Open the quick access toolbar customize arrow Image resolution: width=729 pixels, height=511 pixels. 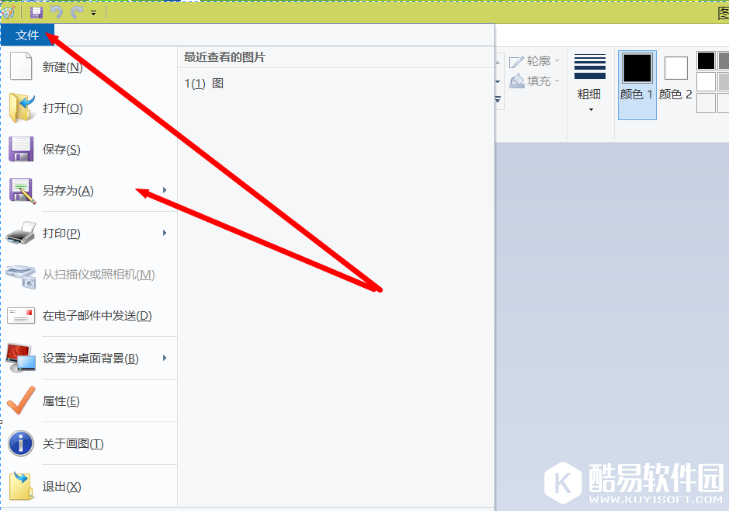pyautogui.click(x=93, y=13)
